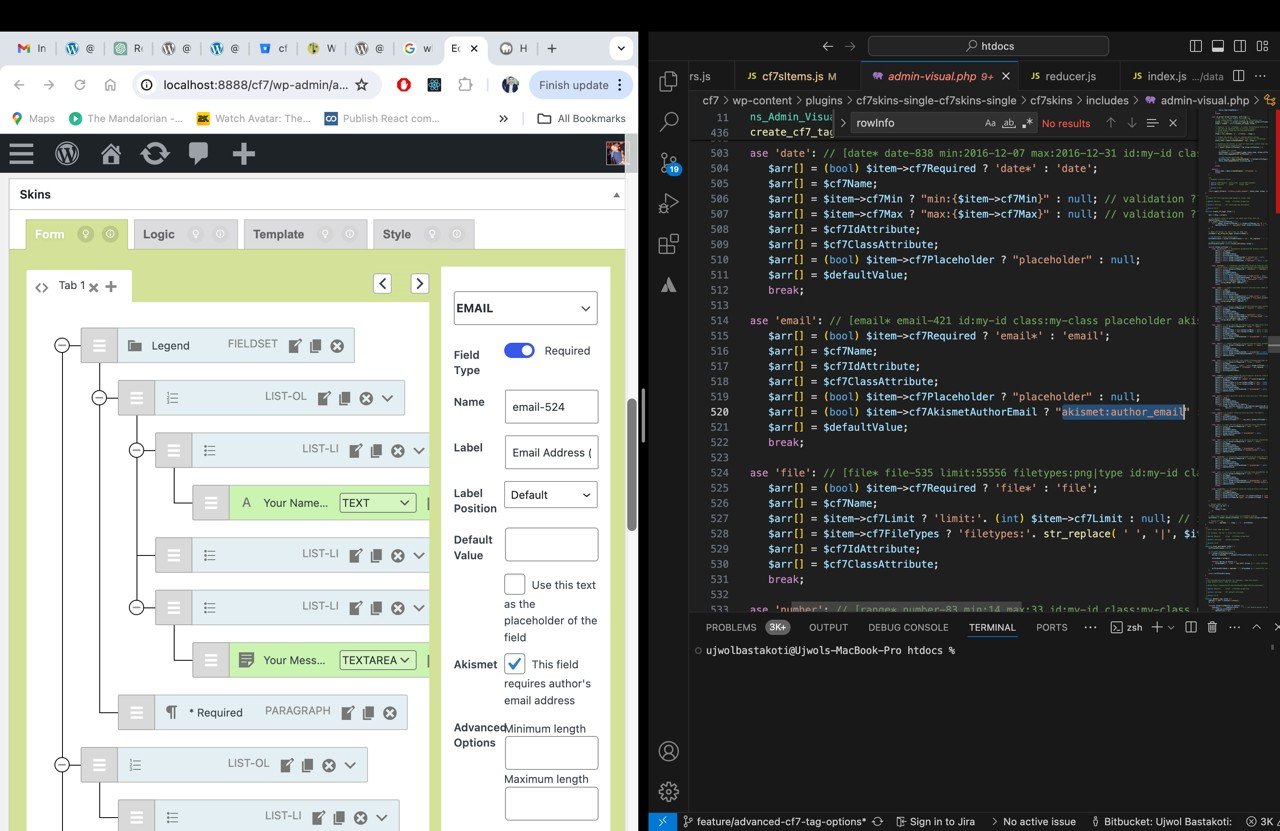The height and width of the screenshot is (831, 1280).
Task: Open VS Code Explorer panel
Action: [x=669, y=81]
